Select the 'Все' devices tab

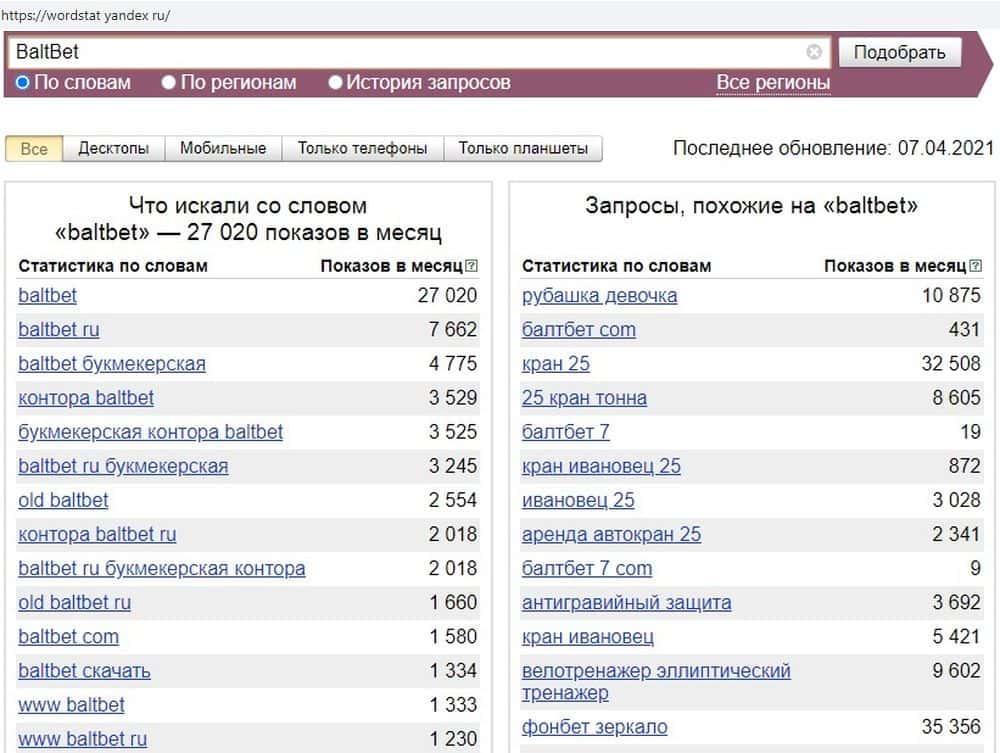pos(34,148)
